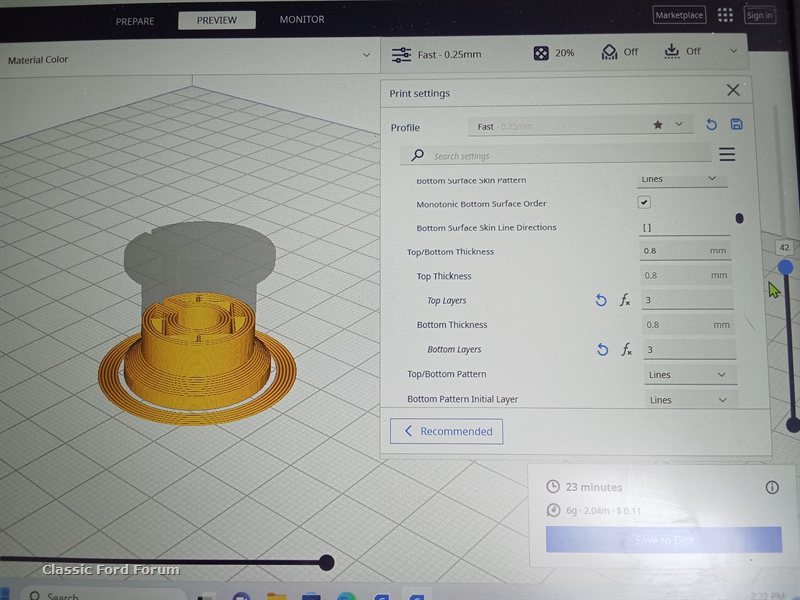Click the layer slider top handle

[786, 267]
